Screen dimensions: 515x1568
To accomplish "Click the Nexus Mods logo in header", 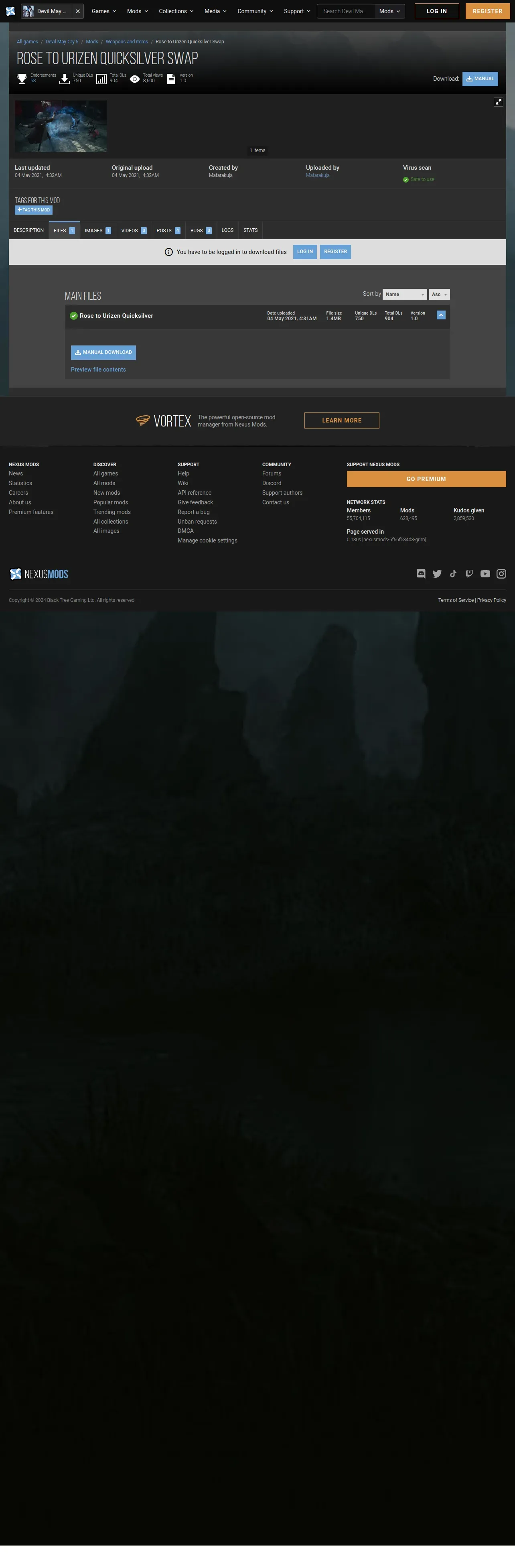I will coord(10,11).
